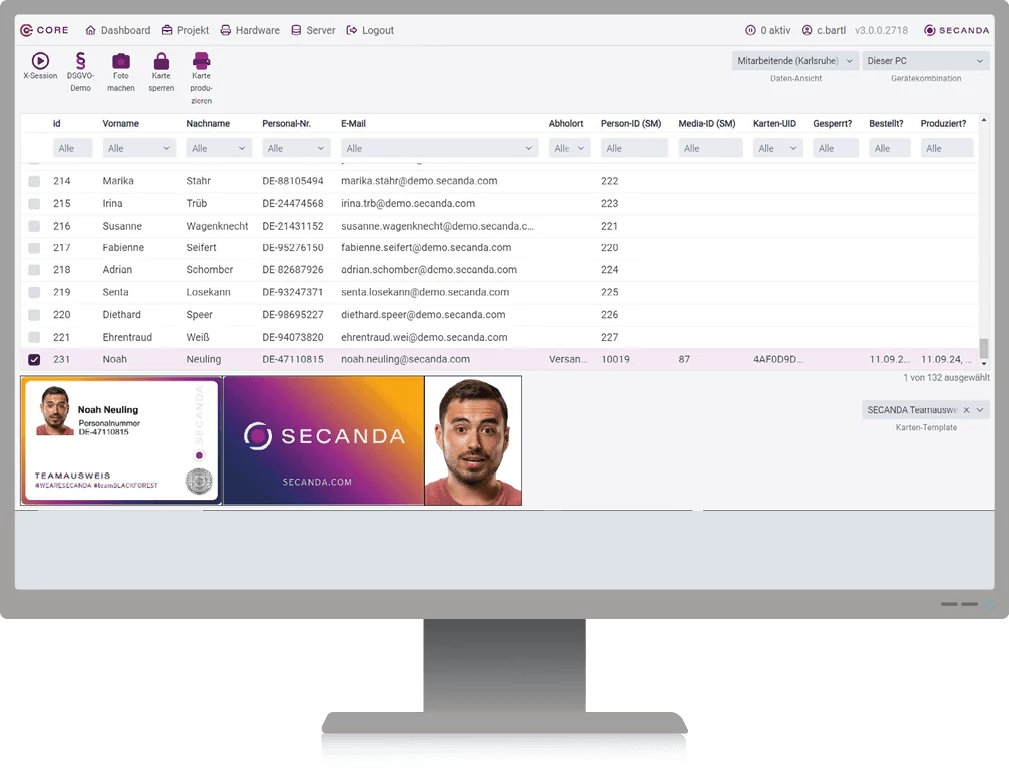Click the CORE logo icon
The height and width of the screenshot is (768, 1009).
26,30
